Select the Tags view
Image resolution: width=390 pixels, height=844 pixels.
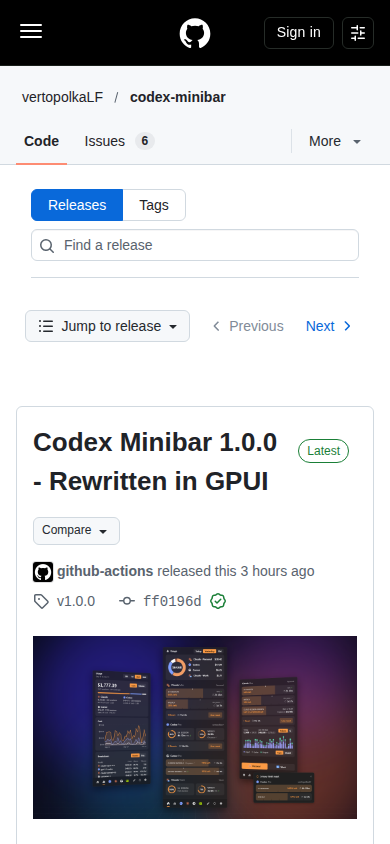point(154,205)
